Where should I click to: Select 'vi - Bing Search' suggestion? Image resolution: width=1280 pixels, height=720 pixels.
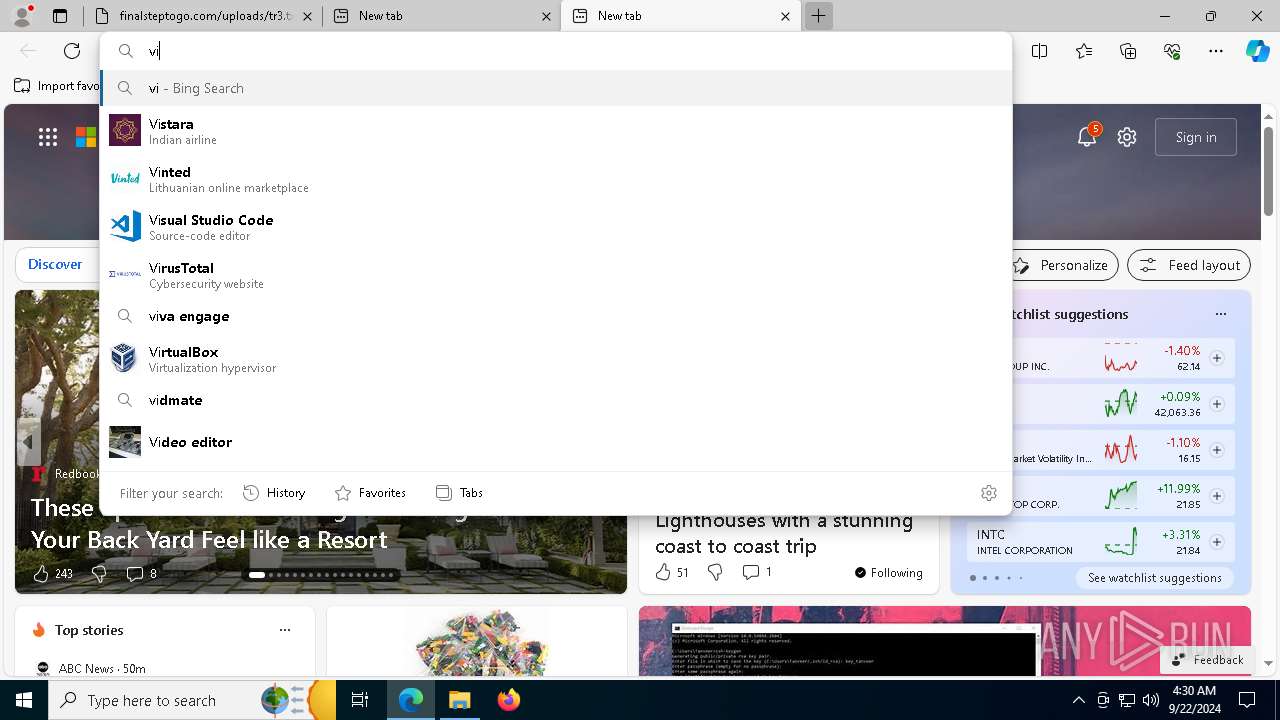click(x=556, y=88)
